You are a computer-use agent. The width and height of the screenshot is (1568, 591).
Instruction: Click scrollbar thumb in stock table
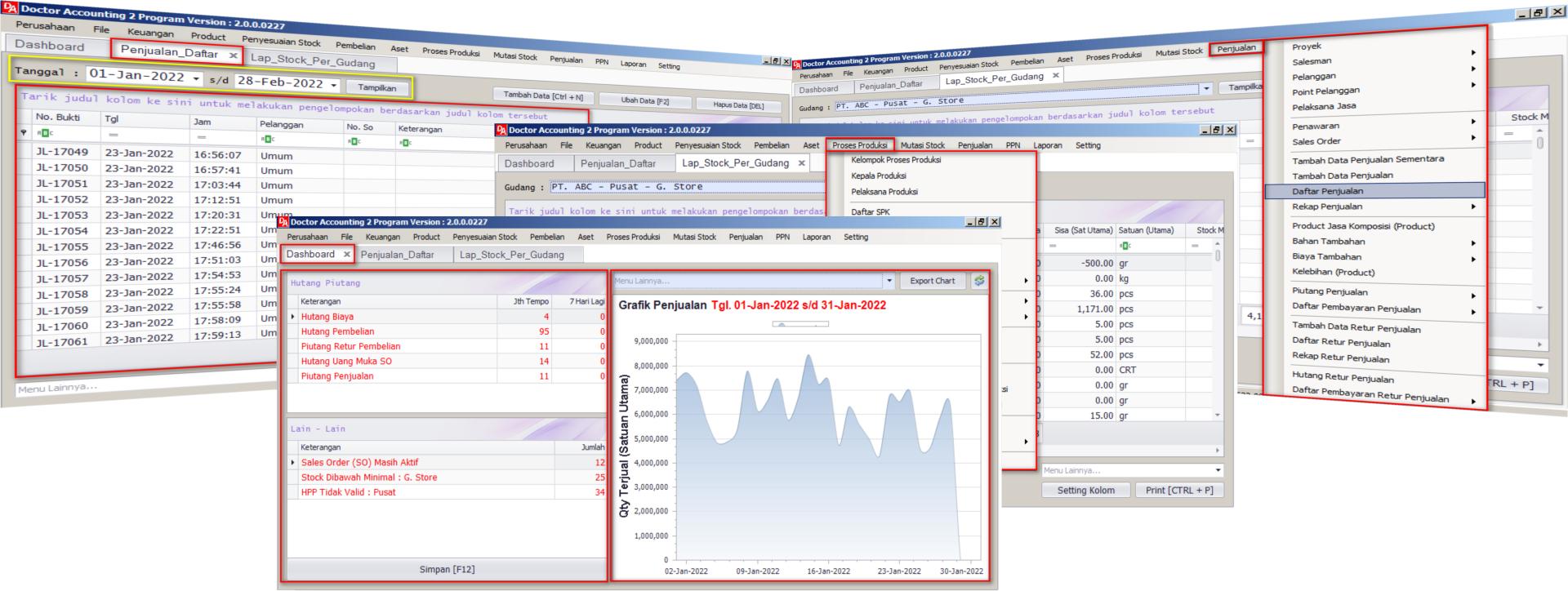[x=1218, y=256]
